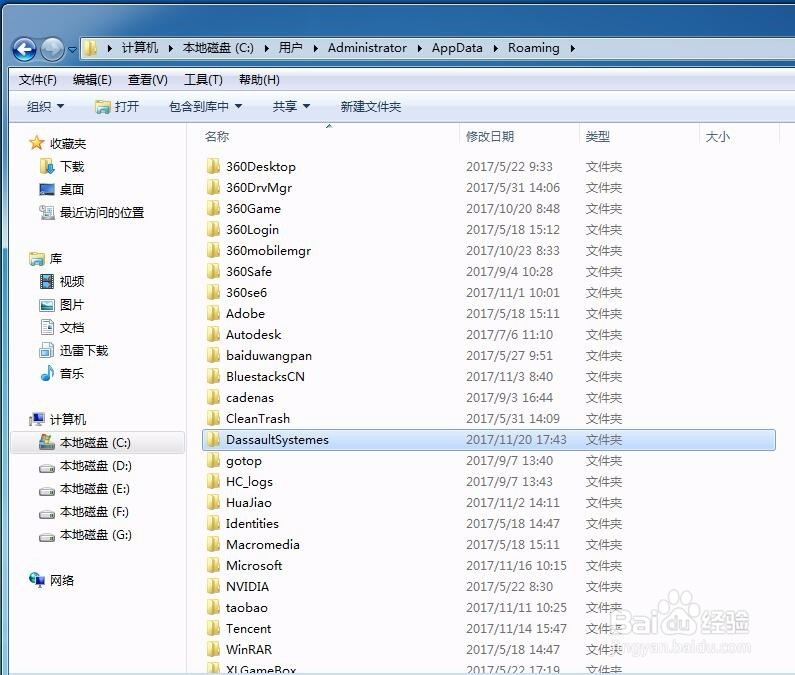The width and height of the screenshot is (795, 675).
Task: Select the Microsoft folder name
Action: click(254, 565)
